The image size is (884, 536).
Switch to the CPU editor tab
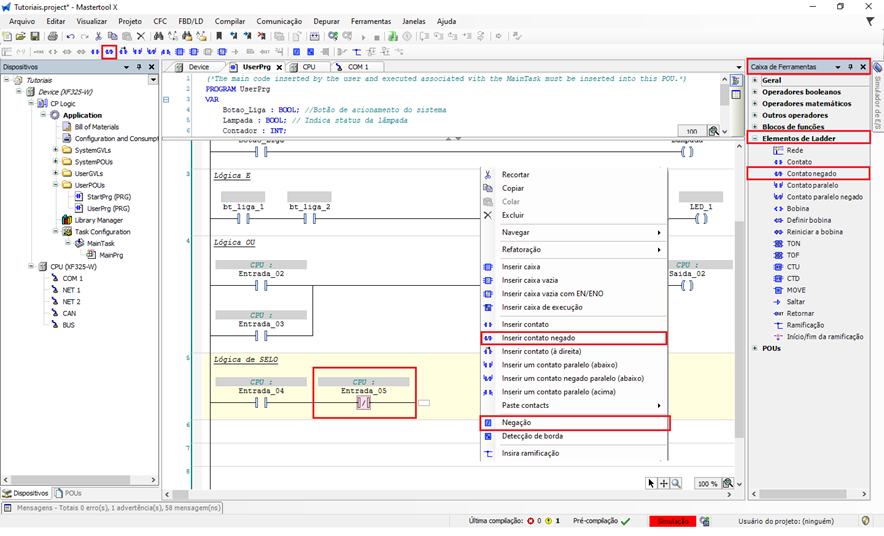pos(309,67)
